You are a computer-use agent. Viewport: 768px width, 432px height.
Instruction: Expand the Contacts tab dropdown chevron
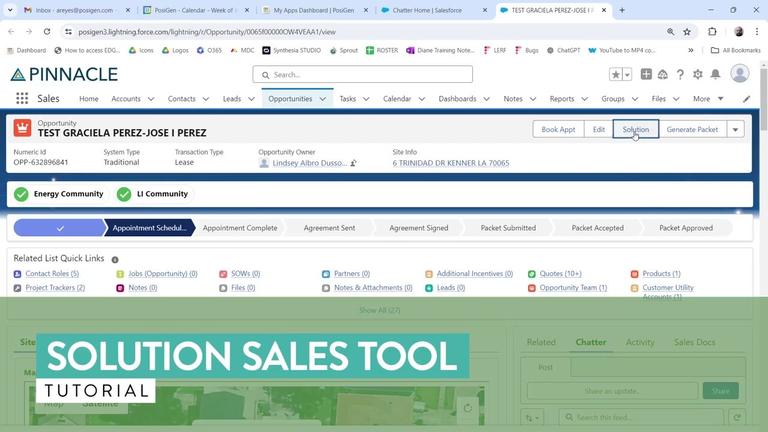point(206,99)
